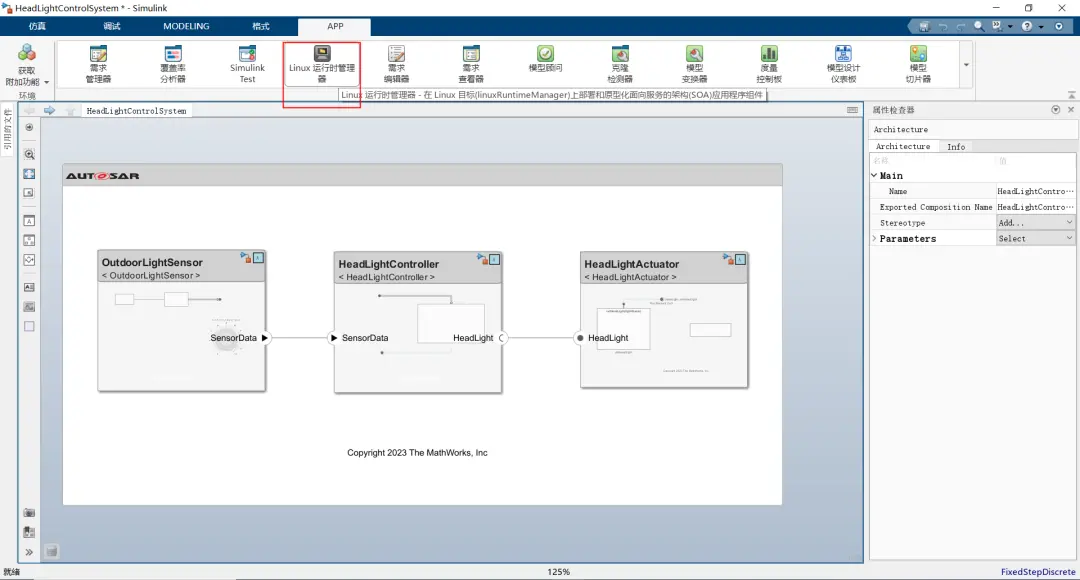Switch to the MODELING tab
This screenshot has height=580, width=1080.
pyautogui.click(x=186, y=26)
